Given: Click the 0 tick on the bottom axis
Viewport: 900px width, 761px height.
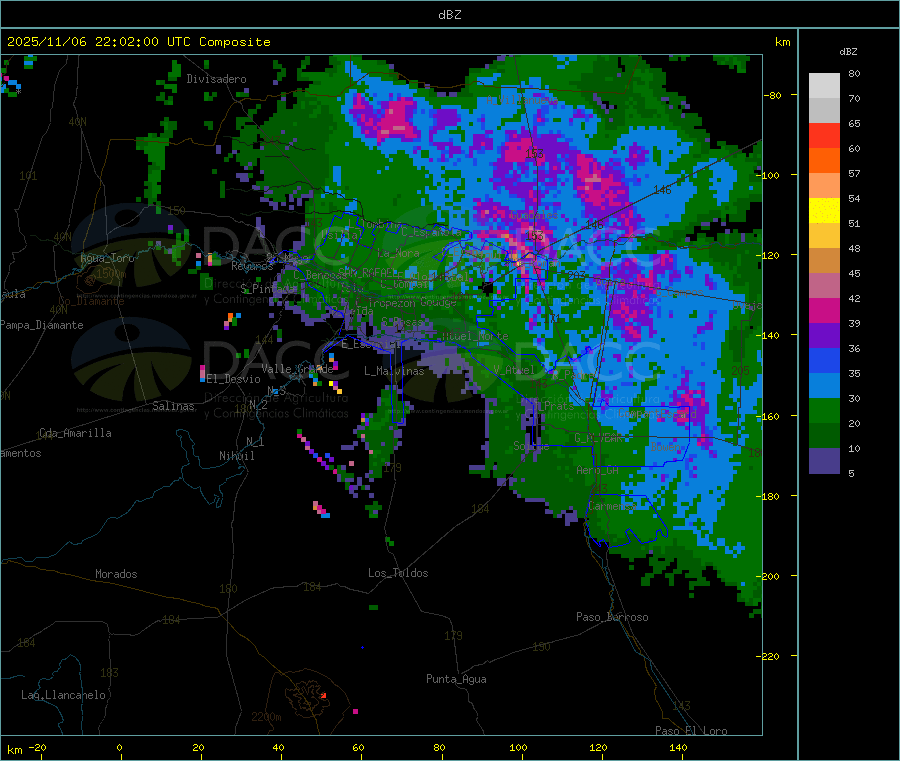Looking at the screenshot, I should point(119,747).
